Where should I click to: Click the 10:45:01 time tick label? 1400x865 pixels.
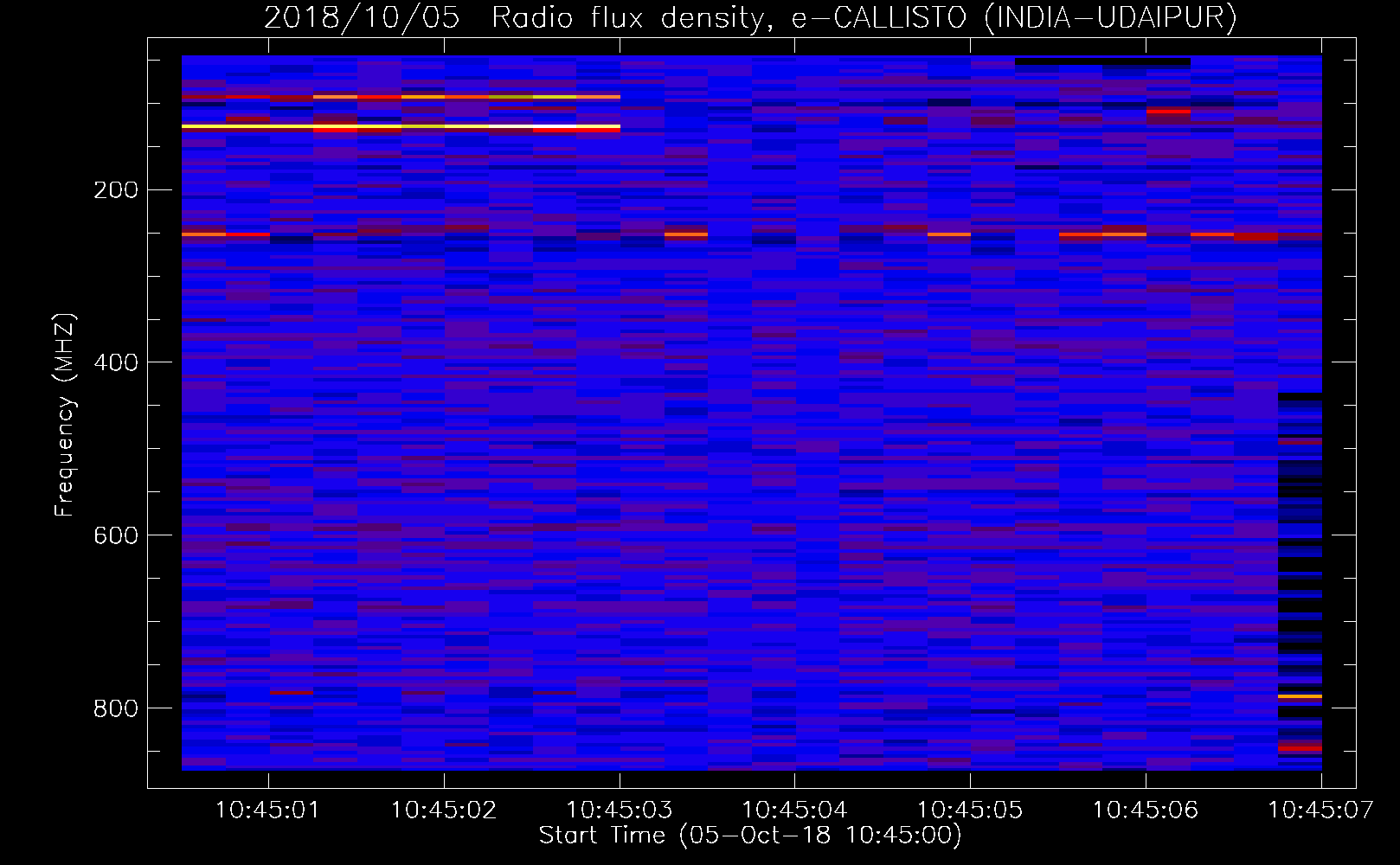267,810
